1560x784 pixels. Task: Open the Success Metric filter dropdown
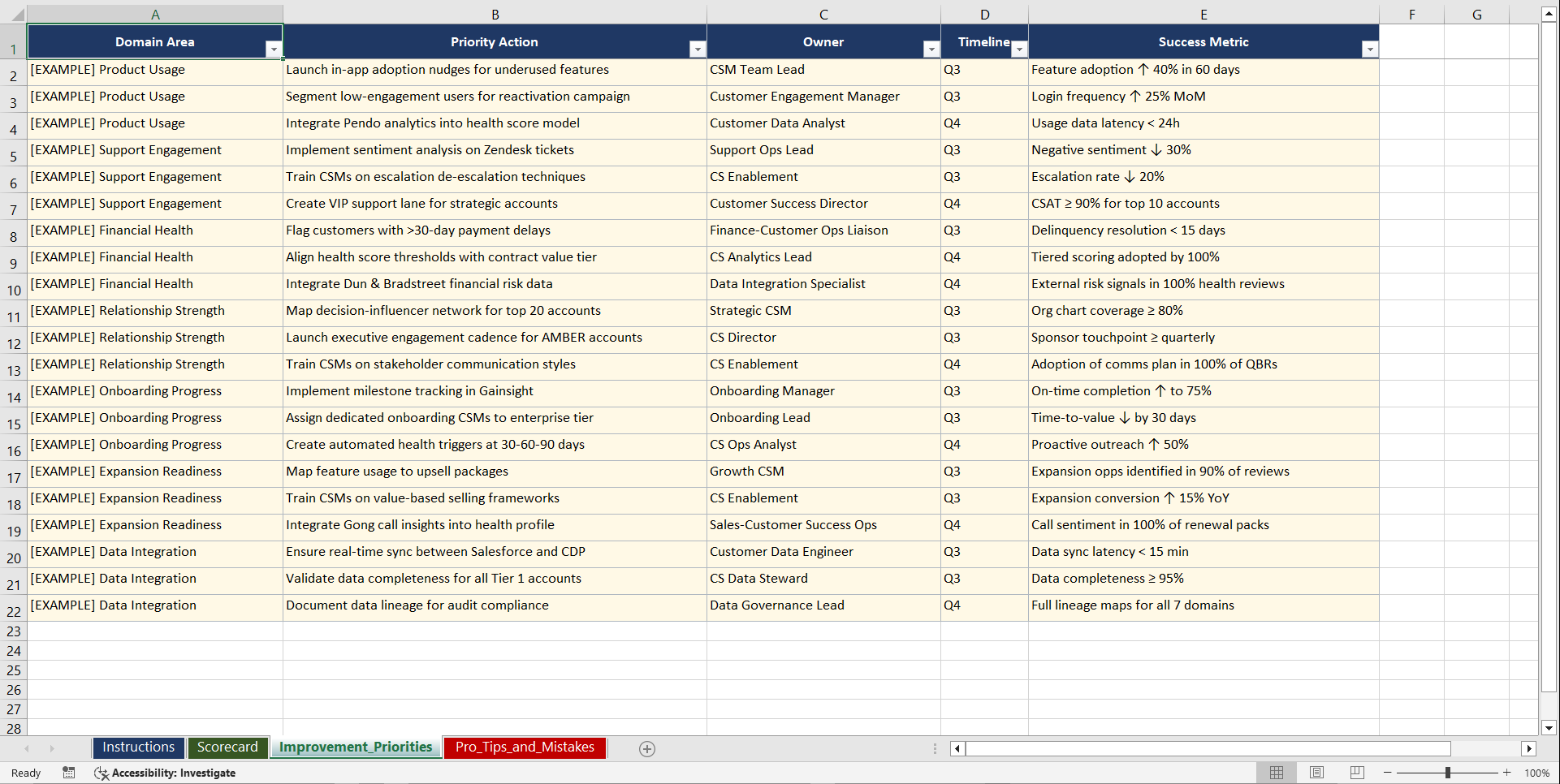(x=1371, y=50)
